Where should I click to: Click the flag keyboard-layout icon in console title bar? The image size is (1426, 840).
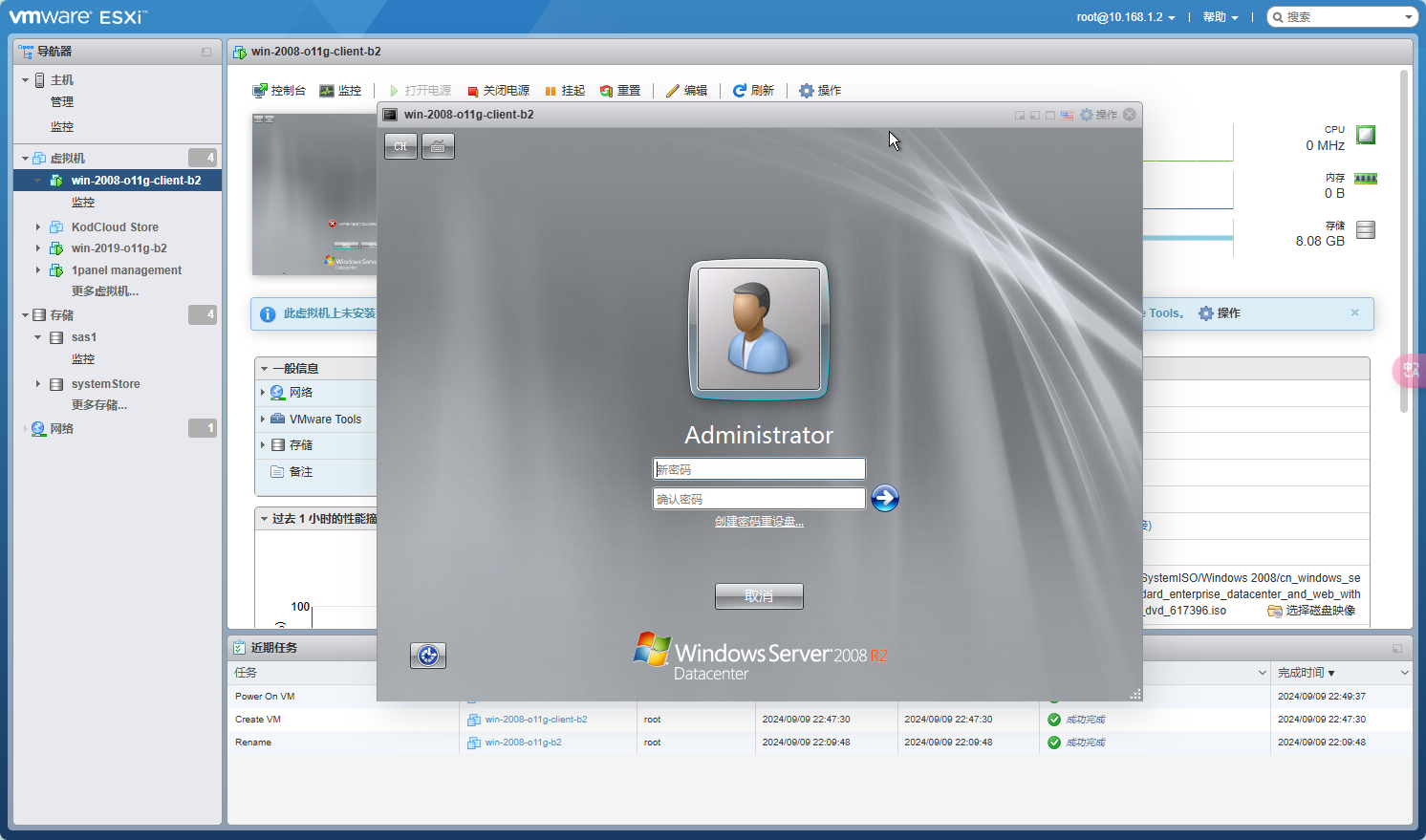pyautogui.click(x=1067, y=115)
